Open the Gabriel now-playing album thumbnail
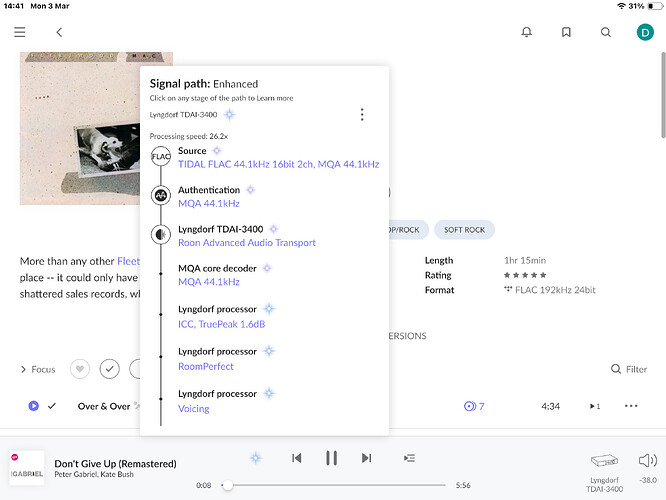The width and height of the screenshot is (666, 500). pos(27,468)
